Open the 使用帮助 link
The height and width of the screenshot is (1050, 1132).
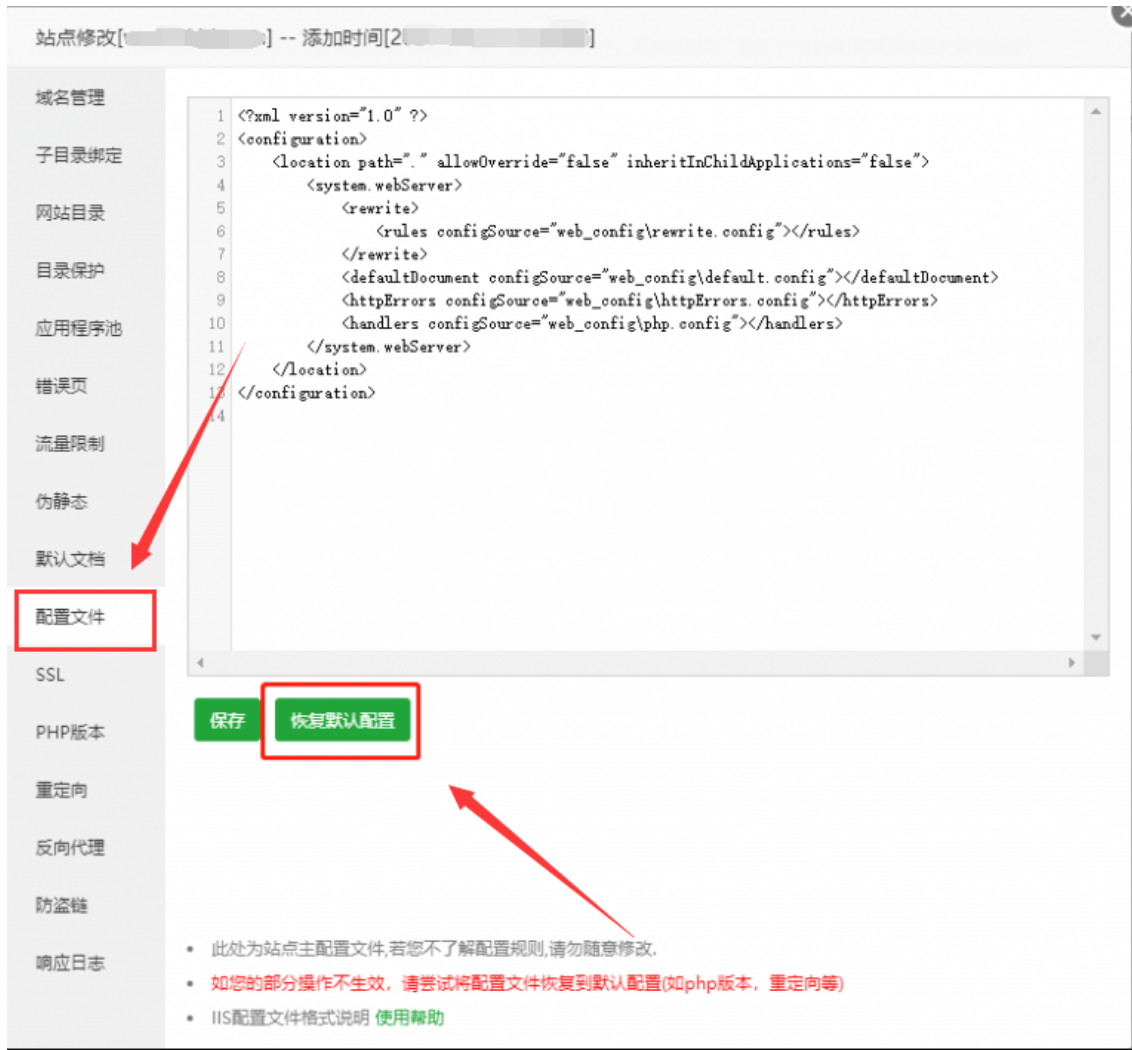point(410,1018)
